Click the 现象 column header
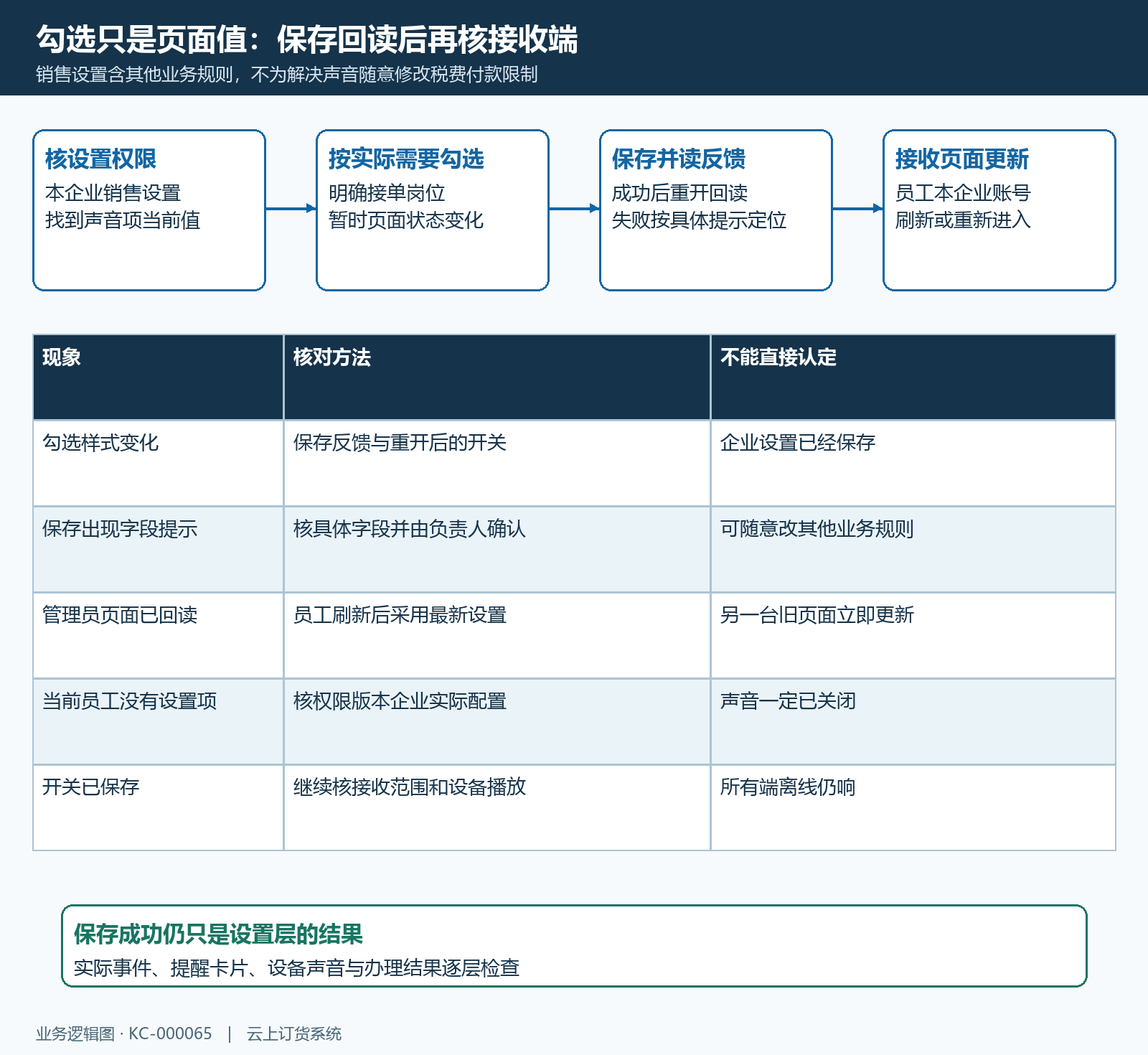This screenshot has width=1148, height=1055. pyautogui.click(x=158, y=377)
